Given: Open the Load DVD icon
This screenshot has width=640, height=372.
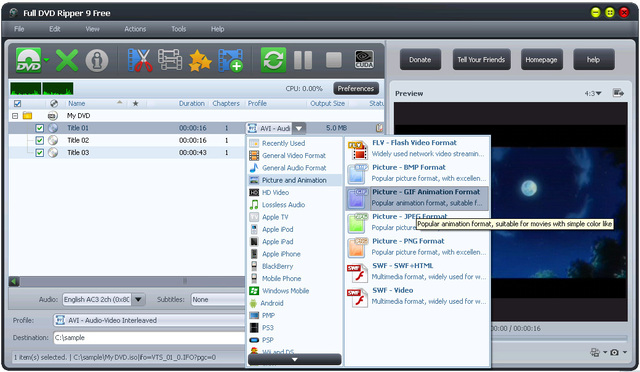Looking at the screenshot, I should (x=29, y=60).
